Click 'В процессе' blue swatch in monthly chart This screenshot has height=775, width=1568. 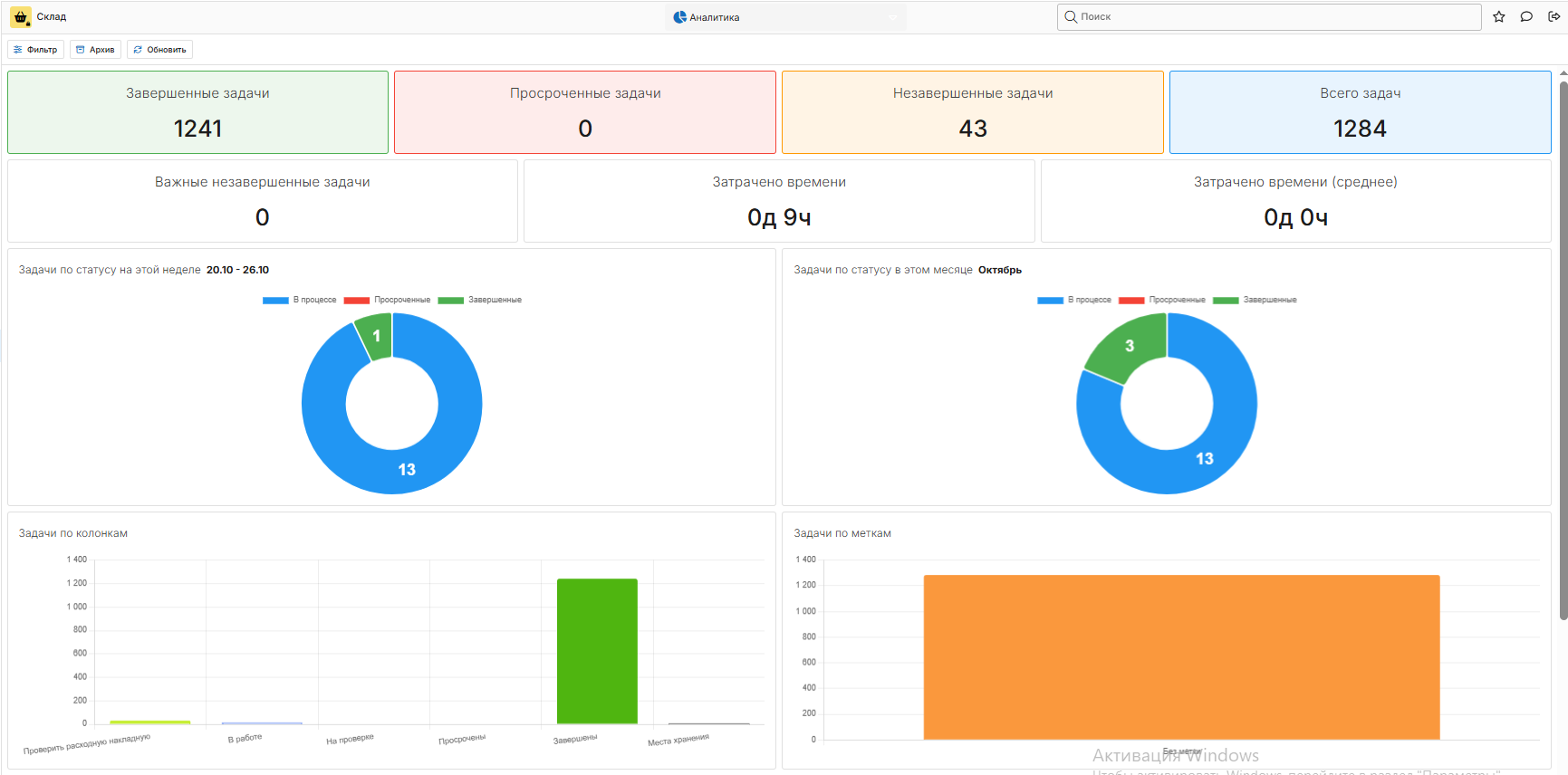coord(1050,301)
